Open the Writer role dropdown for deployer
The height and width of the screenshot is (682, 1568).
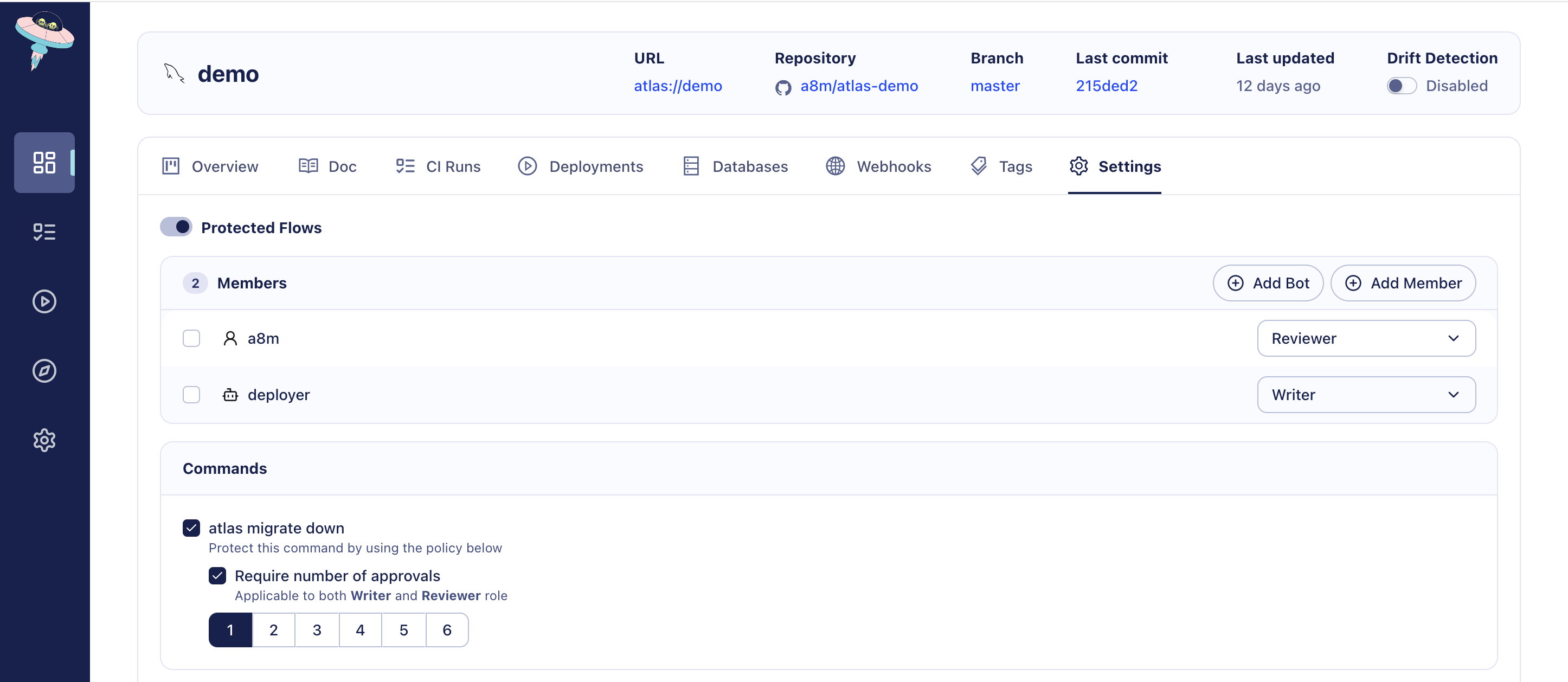pos(1366,395)
